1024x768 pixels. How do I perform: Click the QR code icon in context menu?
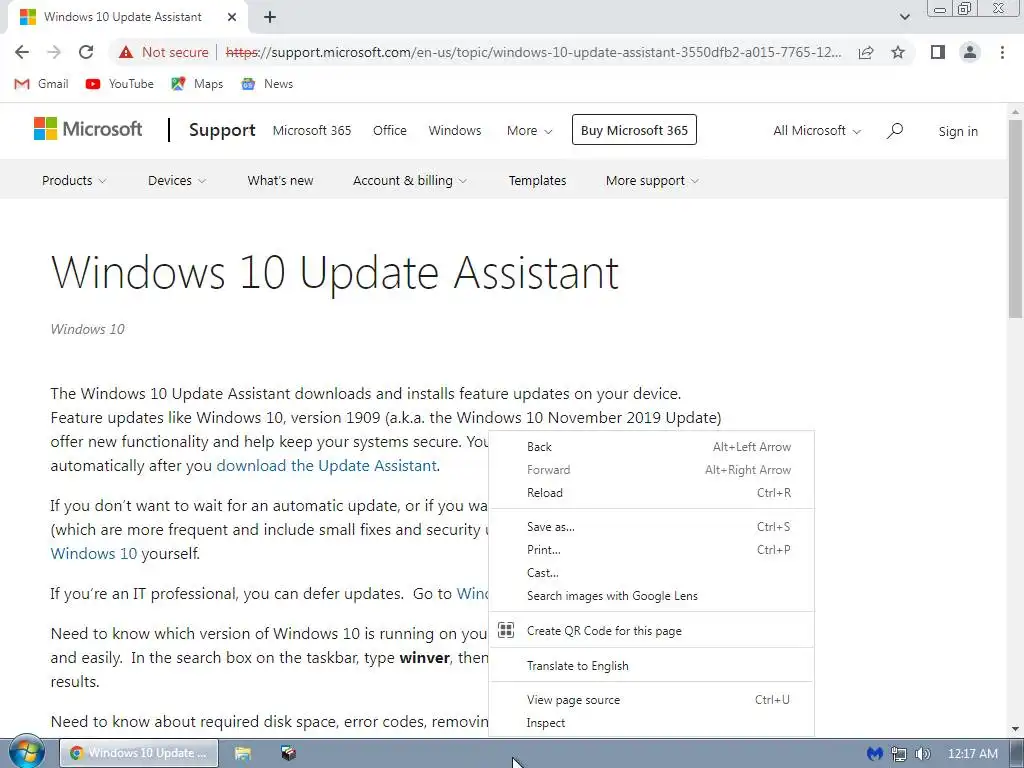[x=506, y=630]
